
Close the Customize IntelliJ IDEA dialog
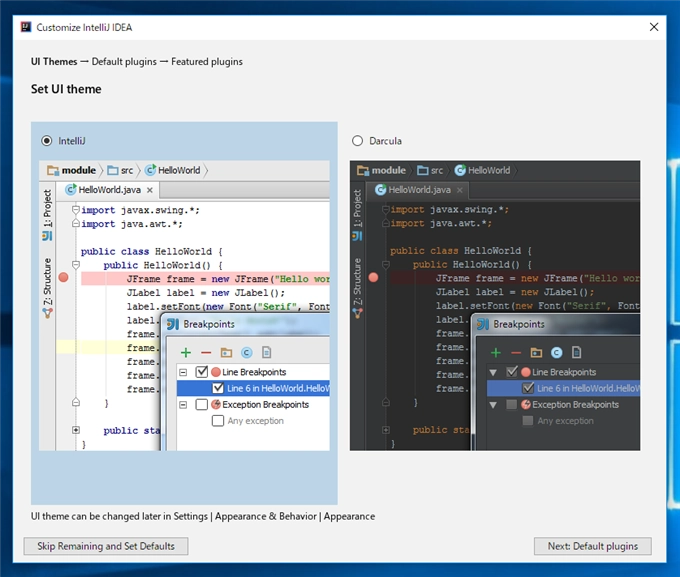tap(654, 27)
